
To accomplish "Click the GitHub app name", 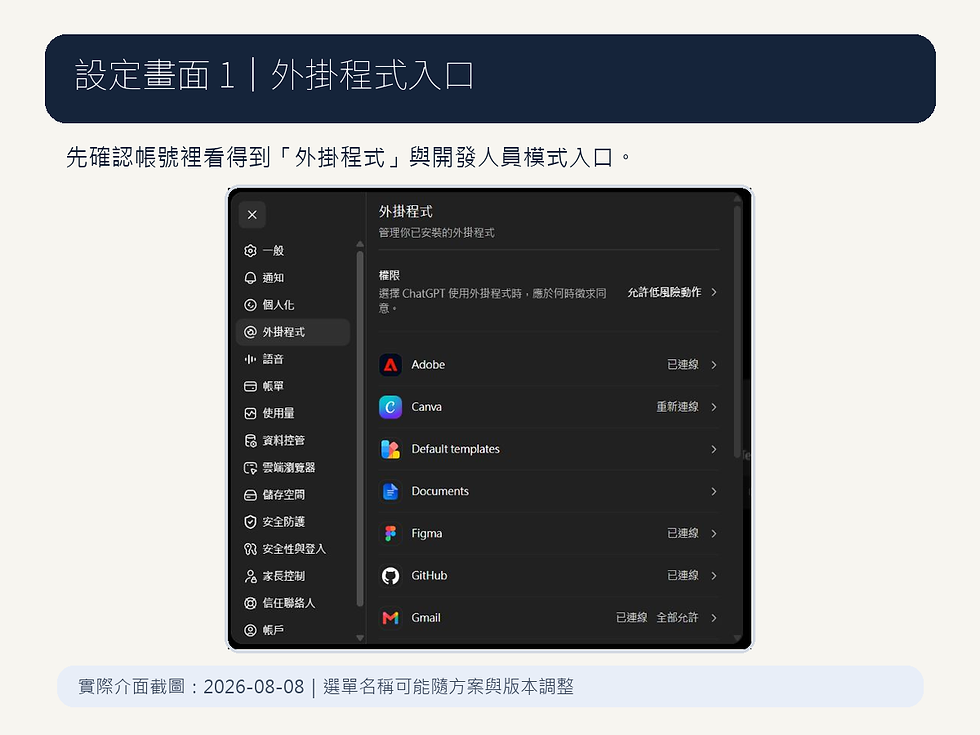I will [429, 576].
